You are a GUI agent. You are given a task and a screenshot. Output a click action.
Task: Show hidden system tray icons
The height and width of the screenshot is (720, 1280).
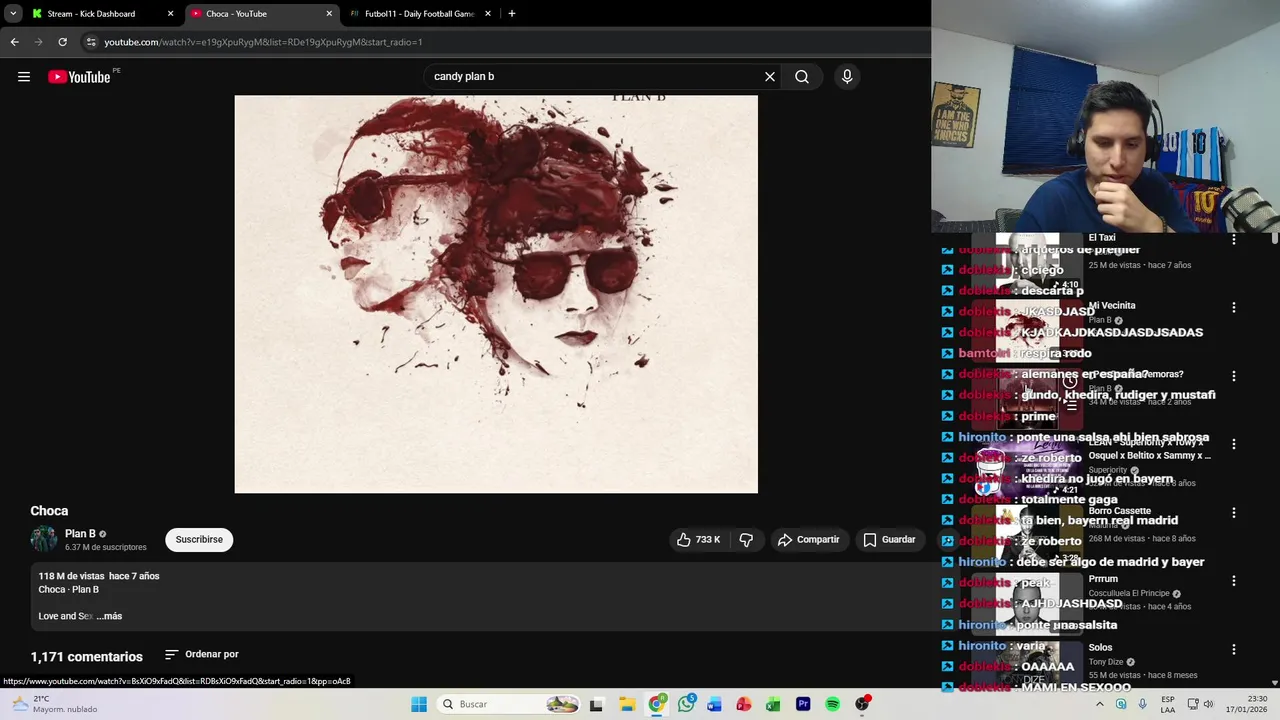(1100, 704)
